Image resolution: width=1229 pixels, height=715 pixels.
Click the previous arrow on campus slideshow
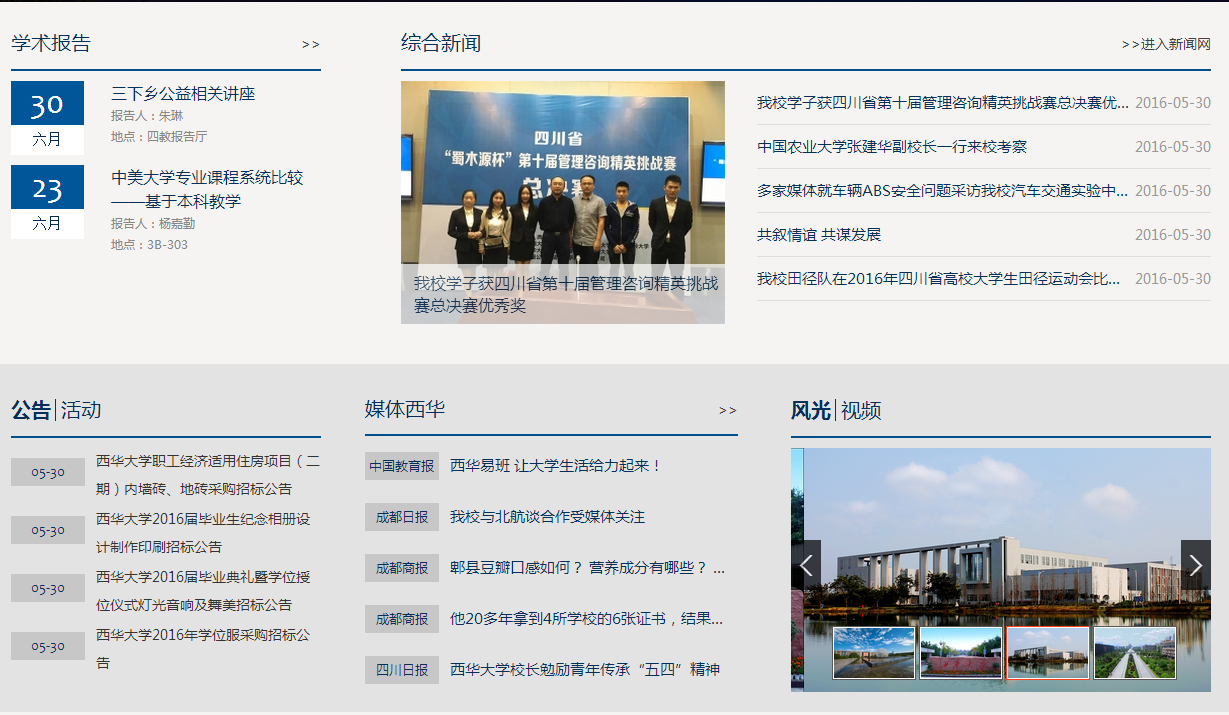(806, 566)
